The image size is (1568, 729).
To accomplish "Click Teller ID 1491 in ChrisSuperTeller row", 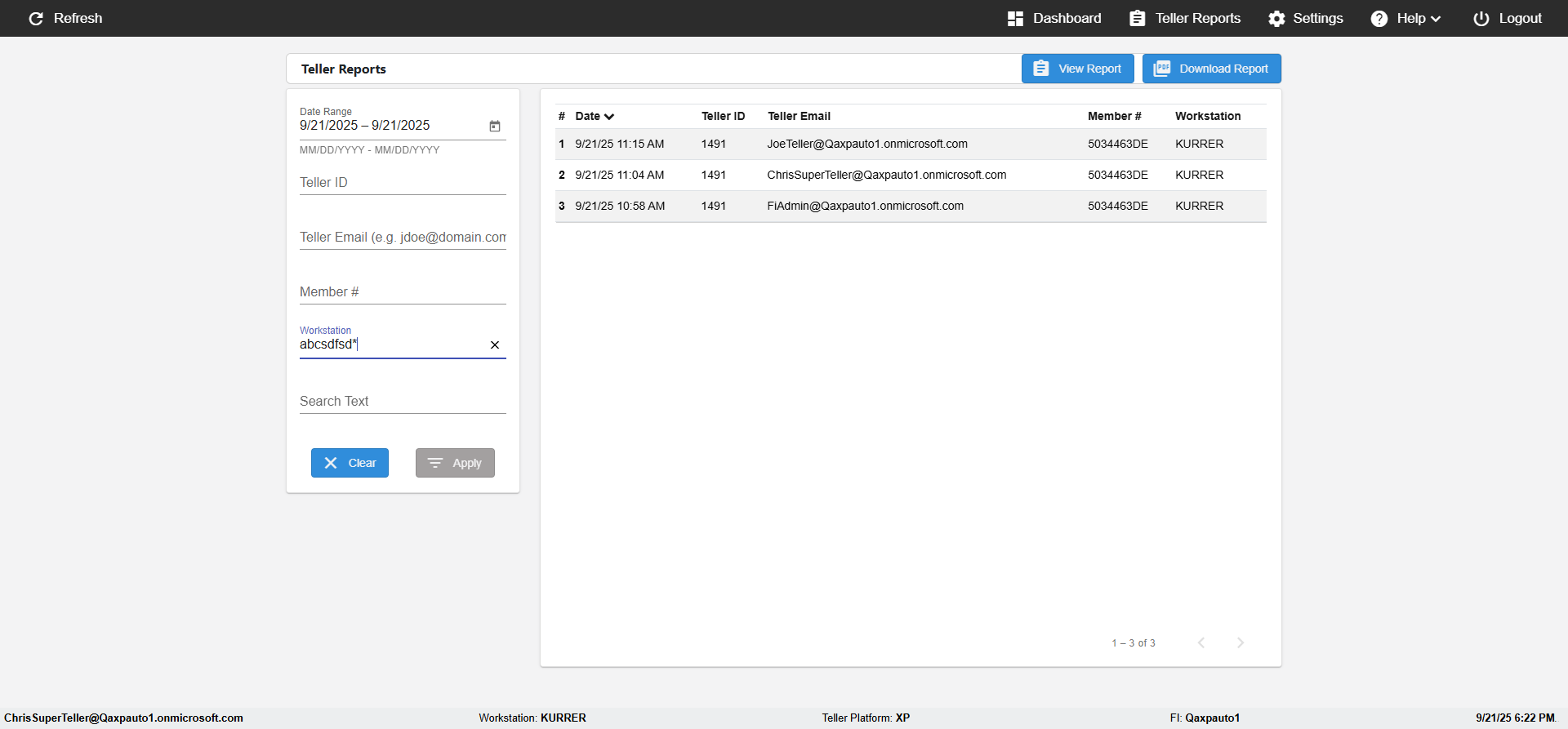I will click(x=714, y=175).
